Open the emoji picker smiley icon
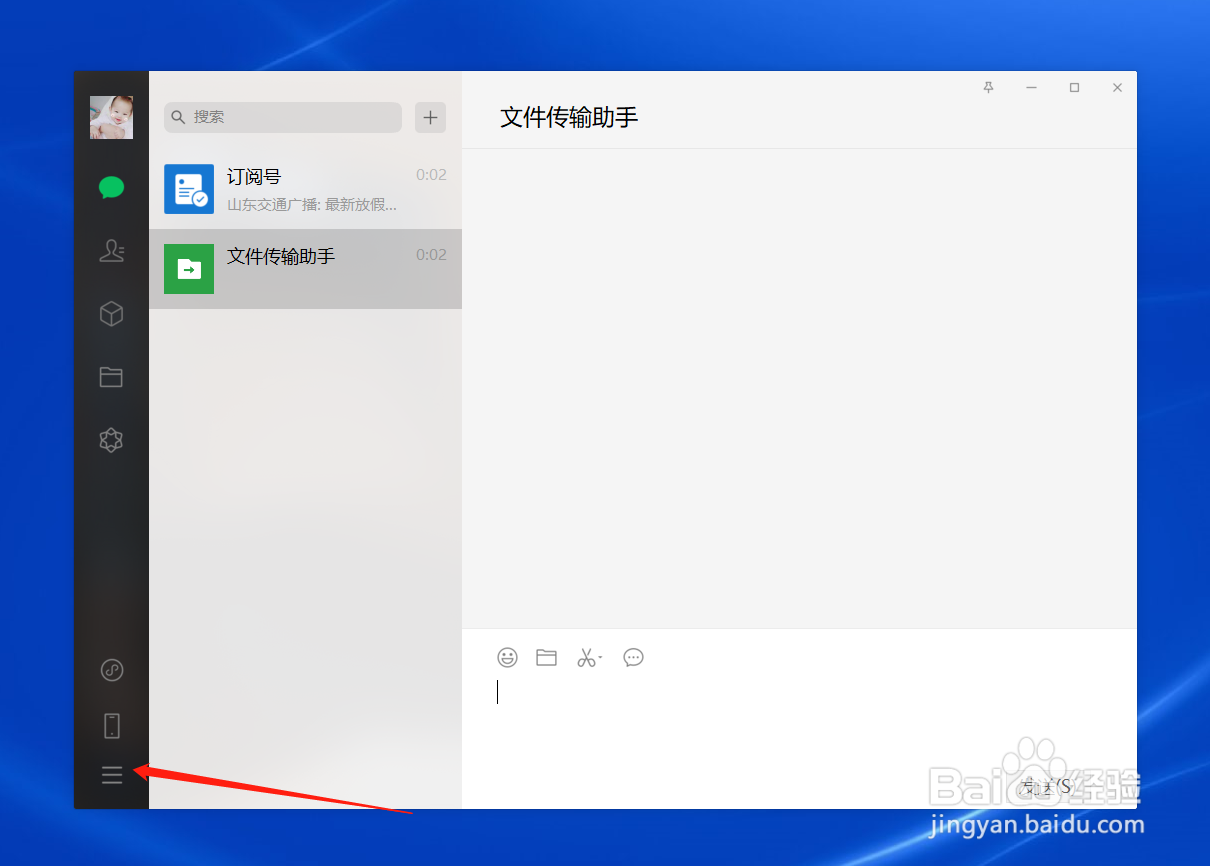Image resolution: width=1210 pixels, height=866 pixels. 508,657
